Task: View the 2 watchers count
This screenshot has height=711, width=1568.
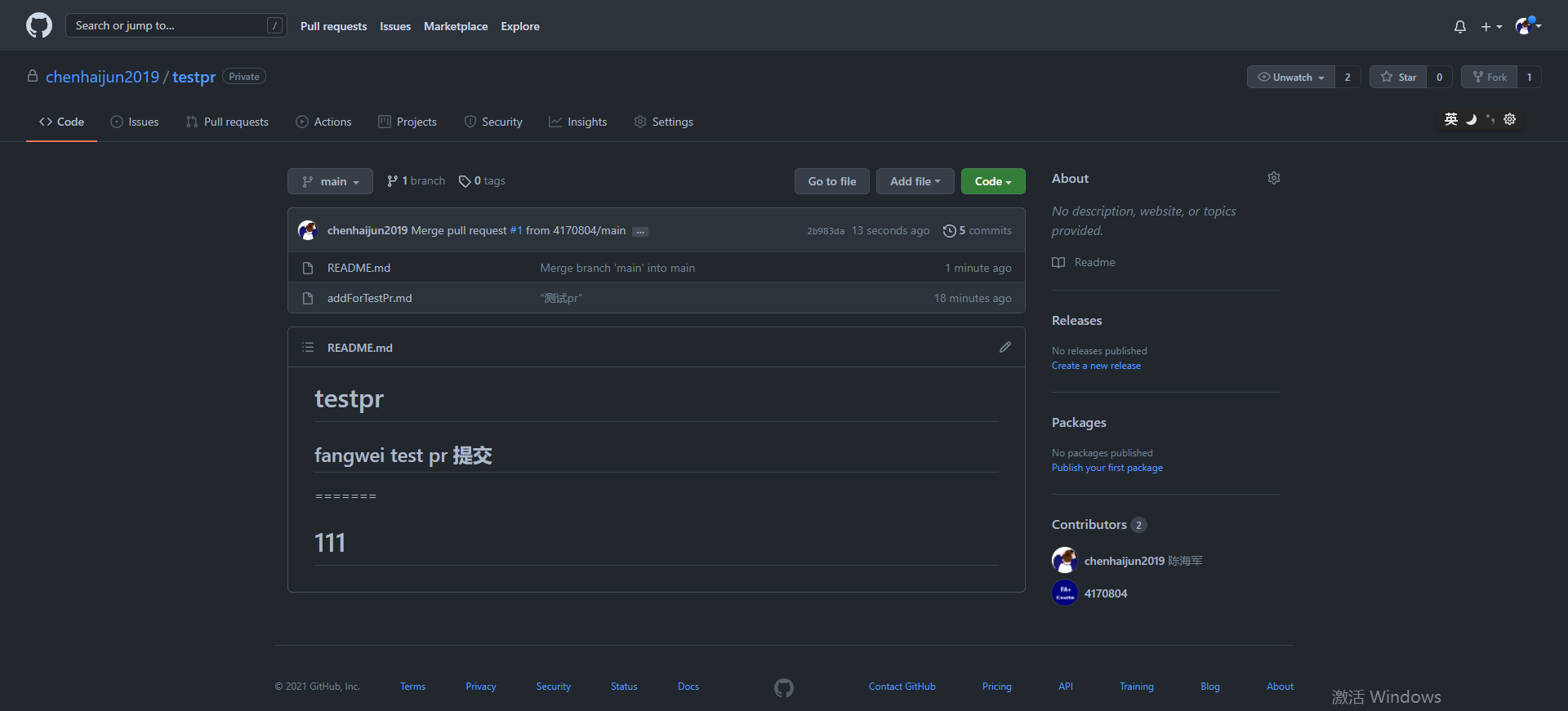Action: click(x=1347, y=77)
